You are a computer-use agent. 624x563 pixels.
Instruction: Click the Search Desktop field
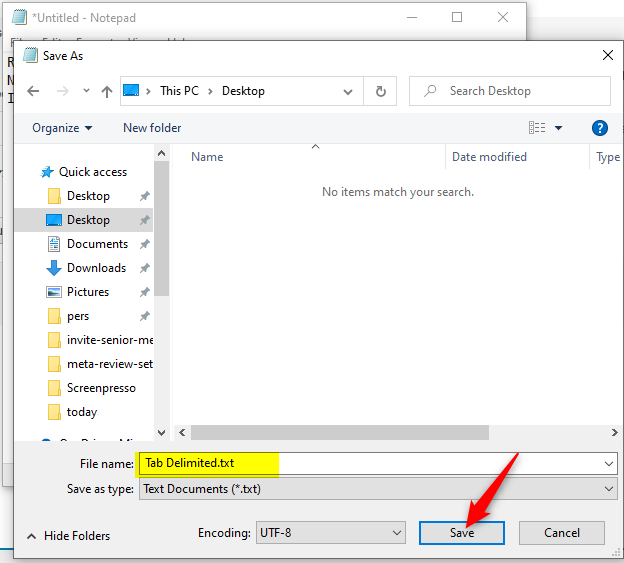pyautogui.click(x=509, y=91)
